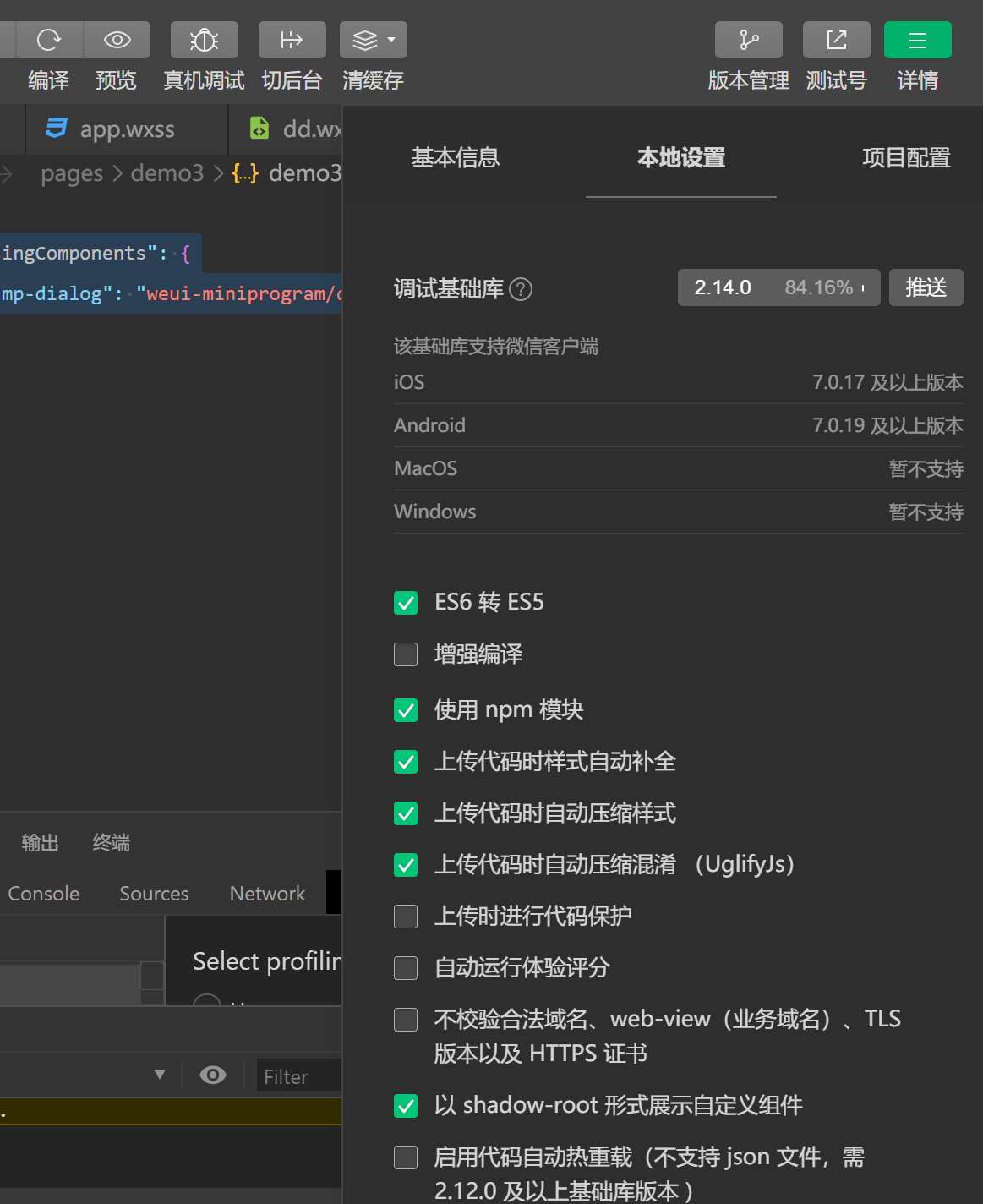Click the help icon next to 调试基础库
983x1204 pixels.
pos(522,289)
